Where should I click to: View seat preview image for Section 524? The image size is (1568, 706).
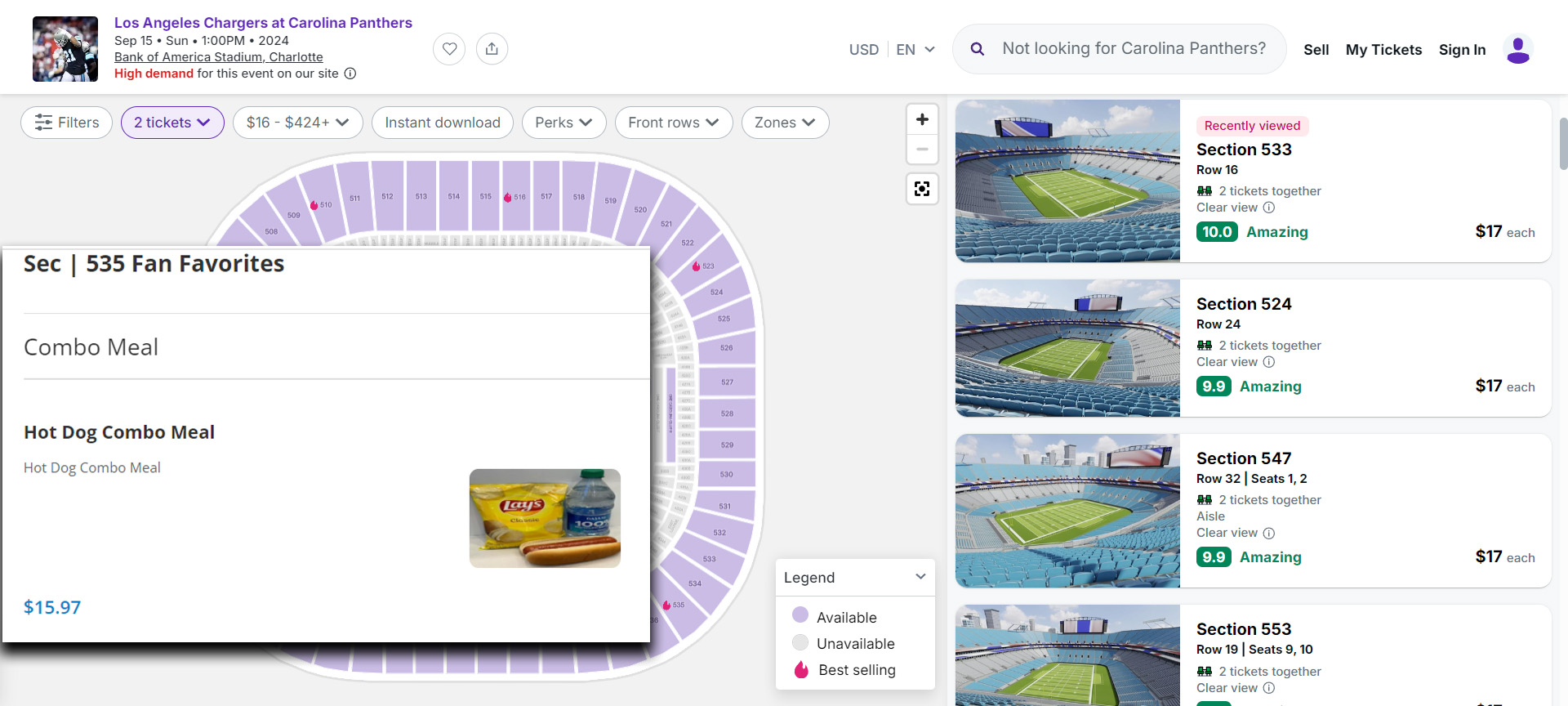[1067, 348]
